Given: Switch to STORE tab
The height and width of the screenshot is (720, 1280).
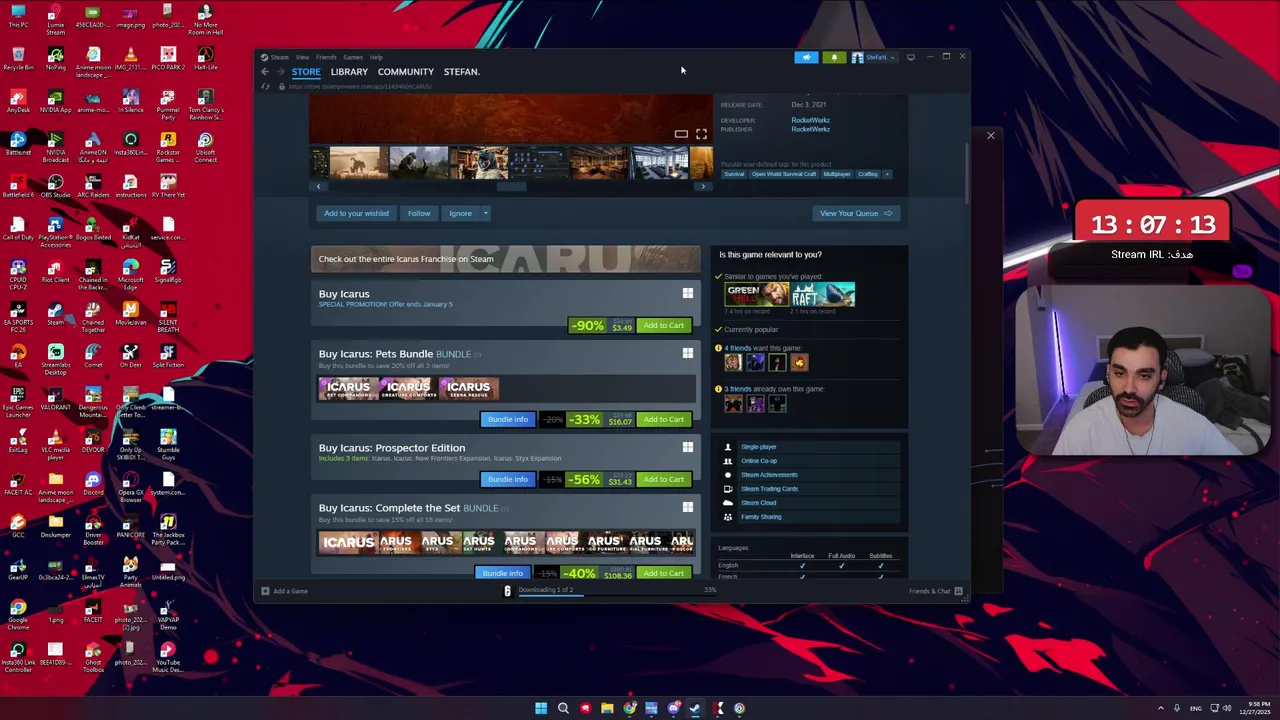Looking at the screenshot, I should (x=306, y=72).
